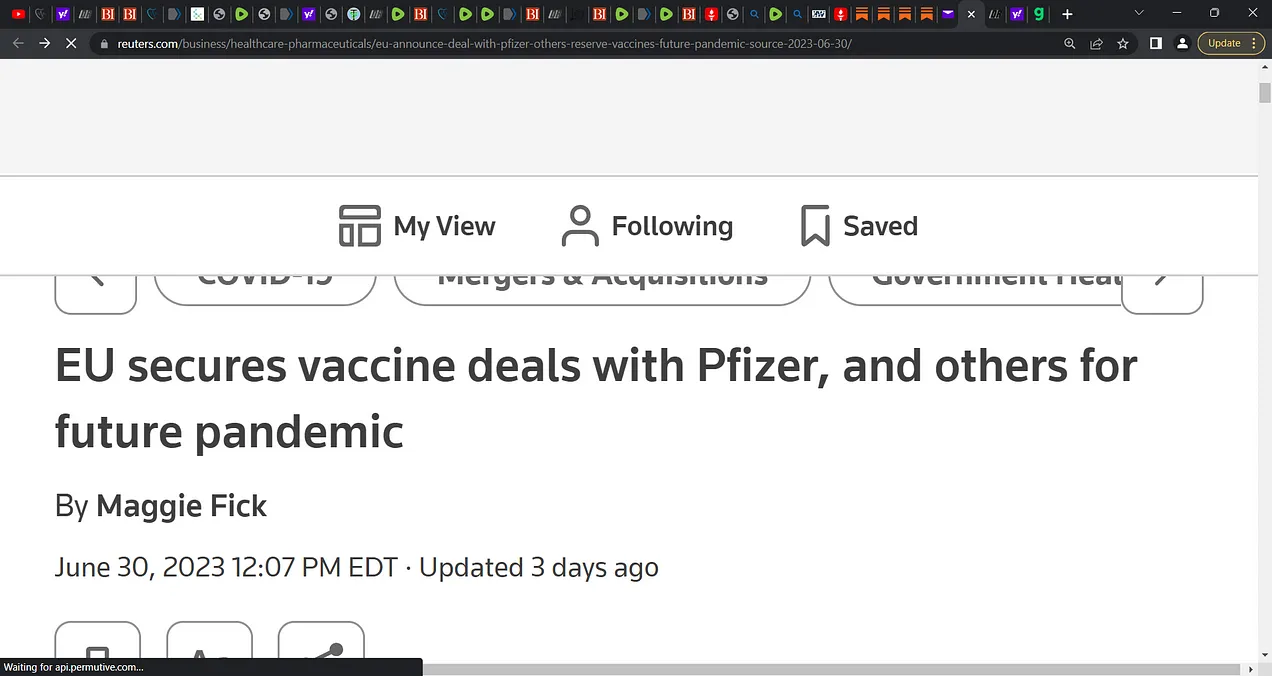Open the My View layout icon
Screen dimensions: 1272x676
coord(360,226)
